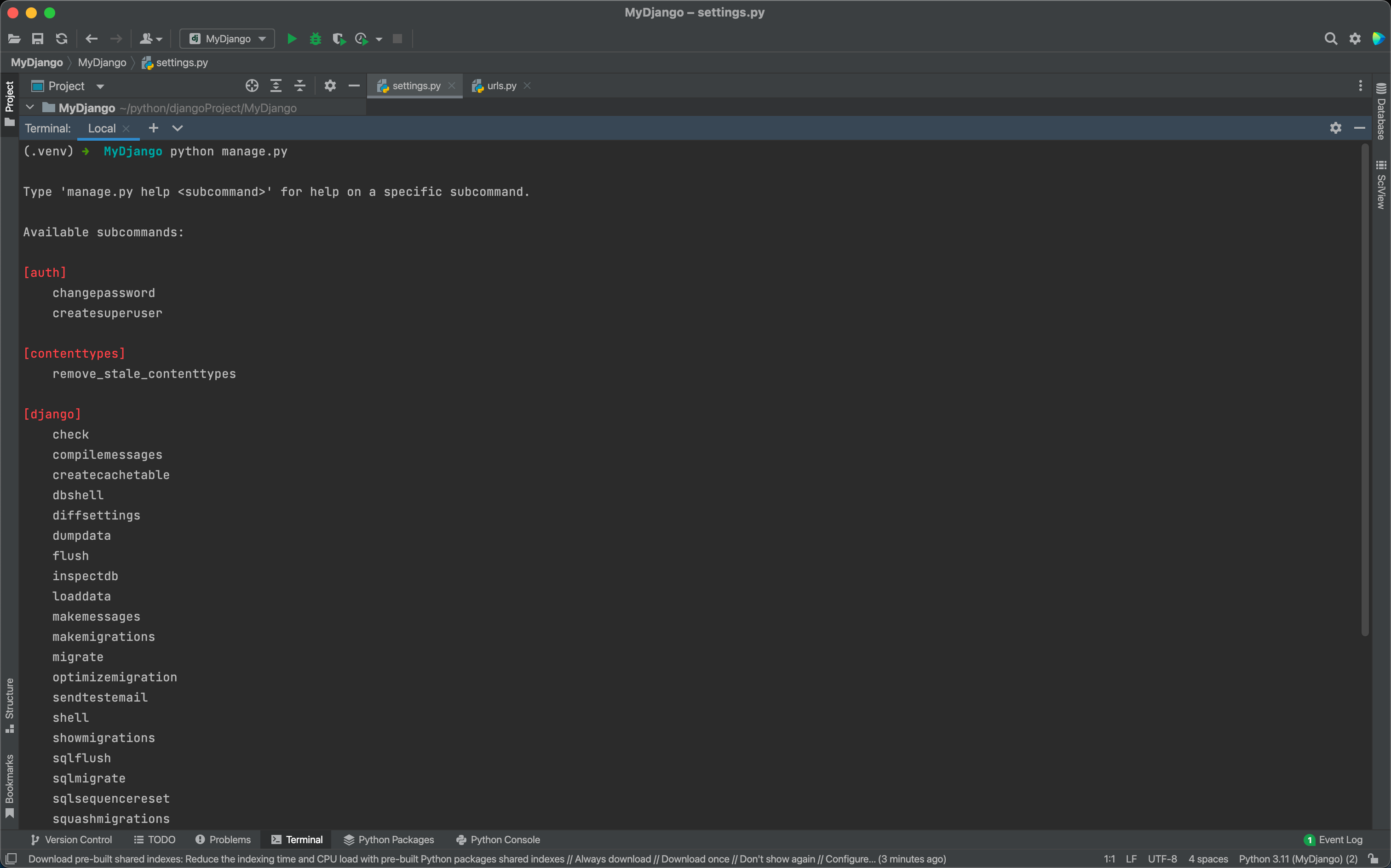Navigate forward with the right arrow

116,39
